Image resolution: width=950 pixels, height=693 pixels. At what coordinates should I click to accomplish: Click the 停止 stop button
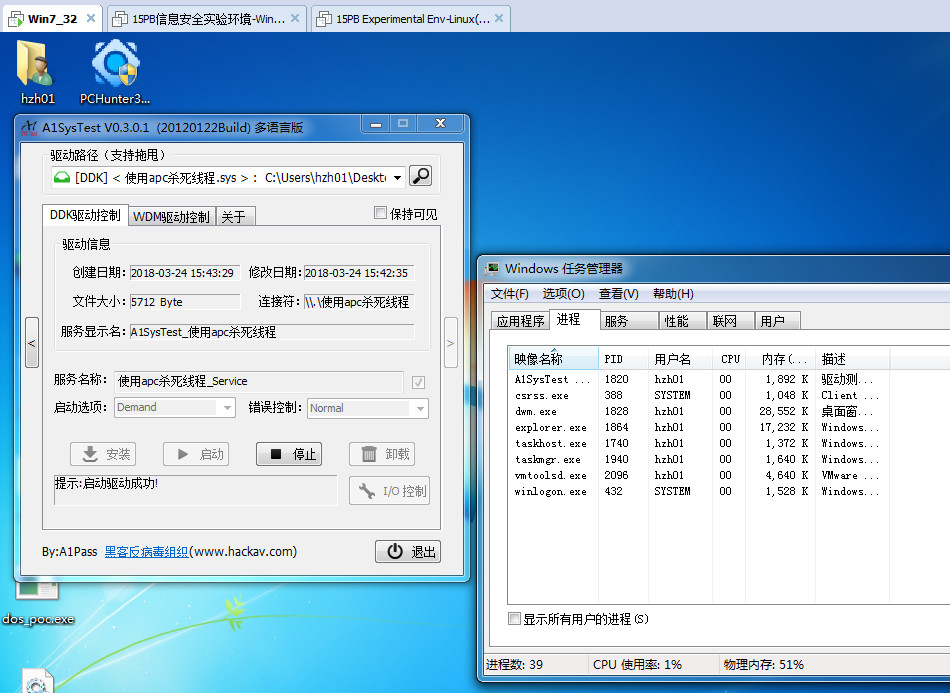point(289,454)
